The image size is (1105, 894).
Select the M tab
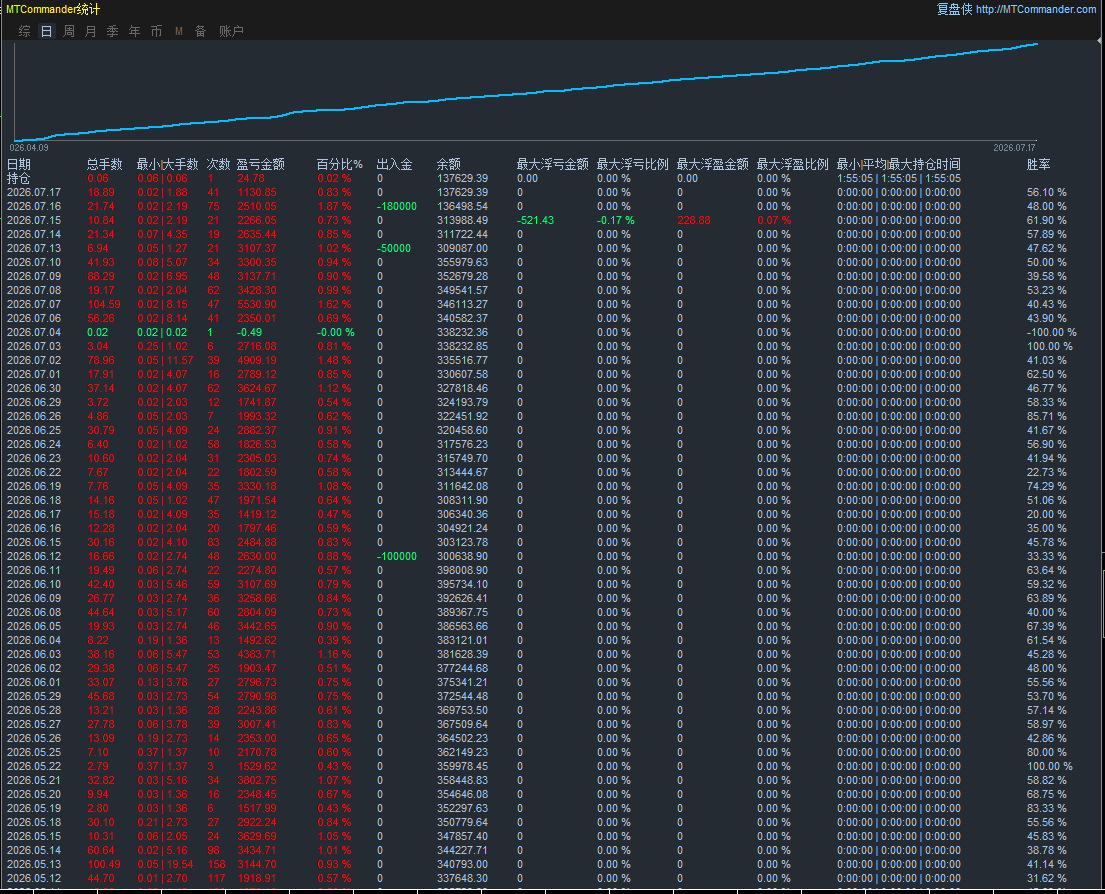[179, 31]
